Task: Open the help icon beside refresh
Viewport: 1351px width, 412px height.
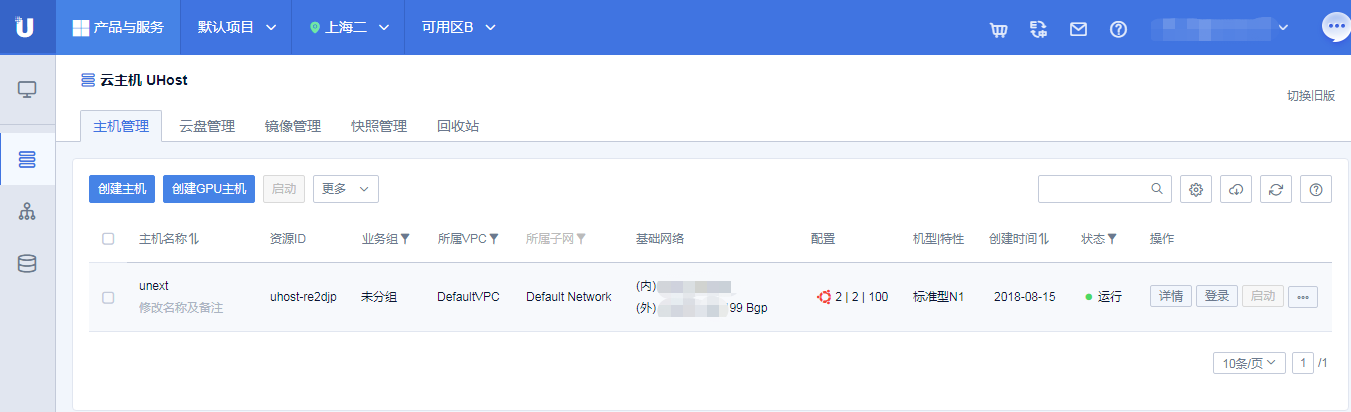Action: click(x=1316, y=189)
